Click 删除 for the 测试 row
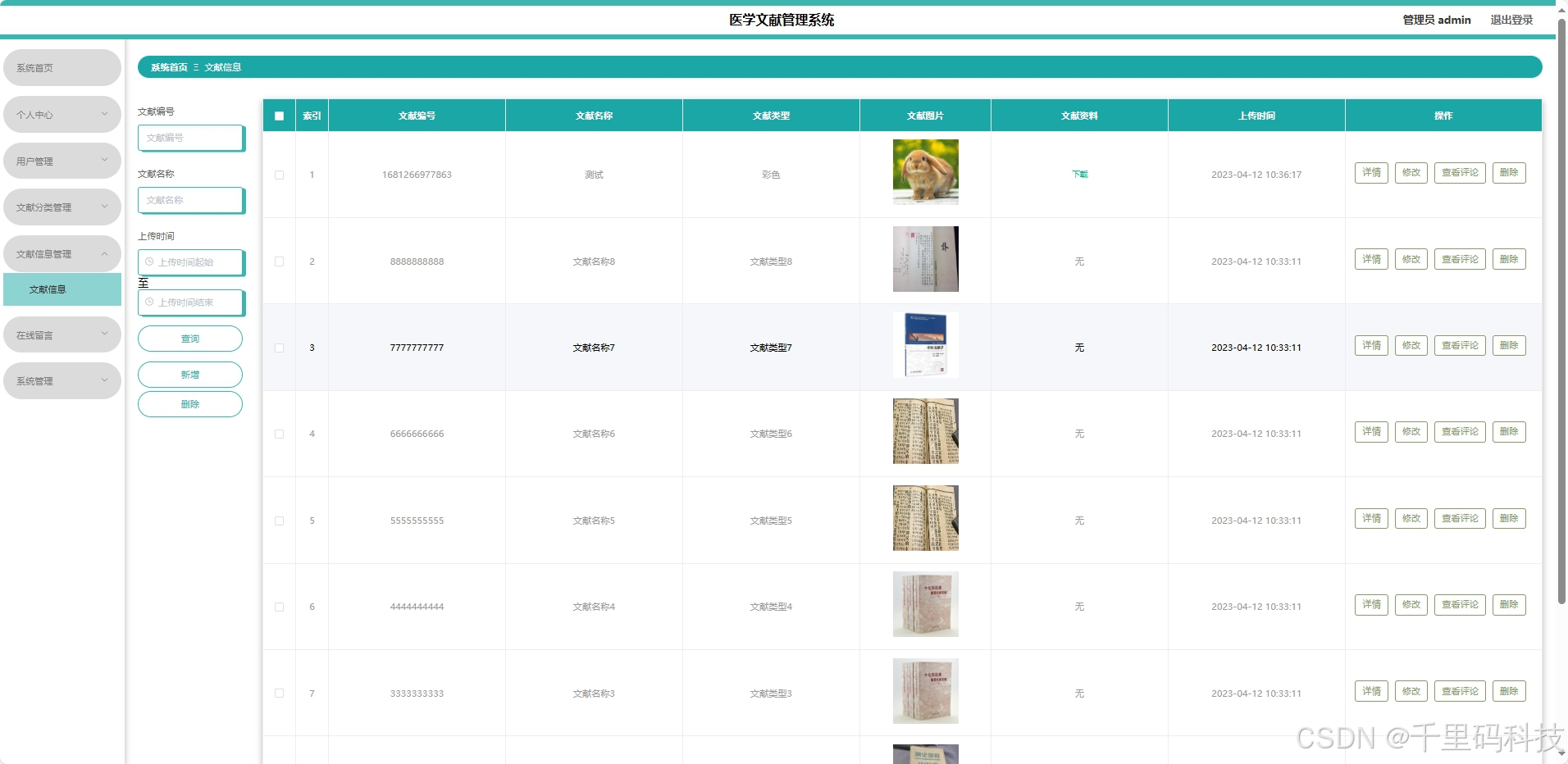 (x=1509, y=172)
